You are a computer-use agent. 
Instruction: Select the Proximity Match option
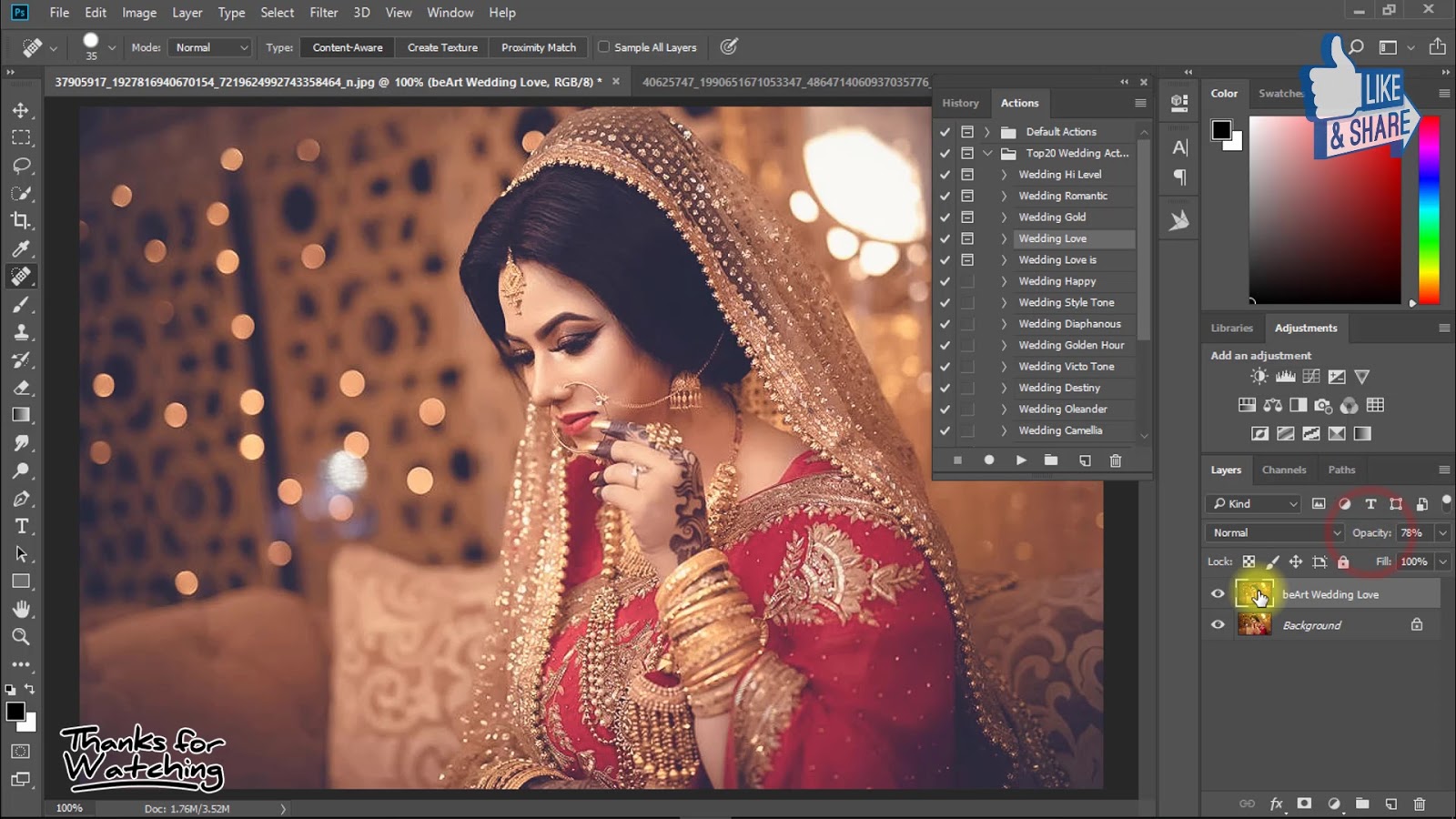click(x=538, y=47)
